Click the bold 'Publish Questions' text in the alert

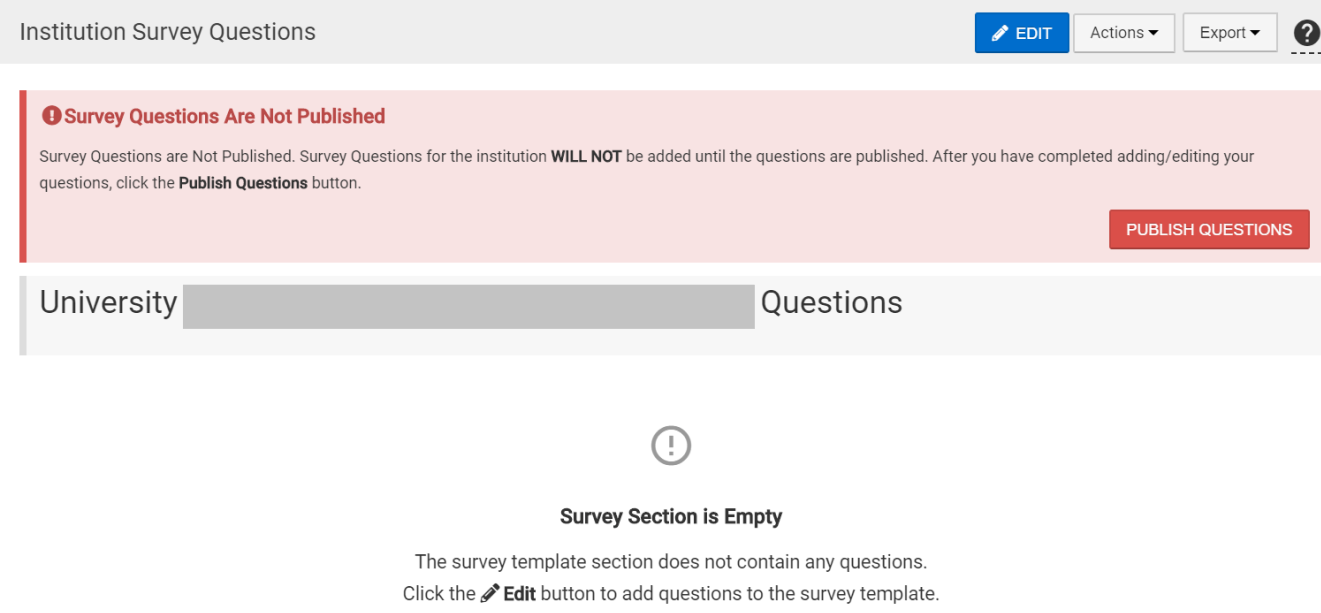coord(243,183)
